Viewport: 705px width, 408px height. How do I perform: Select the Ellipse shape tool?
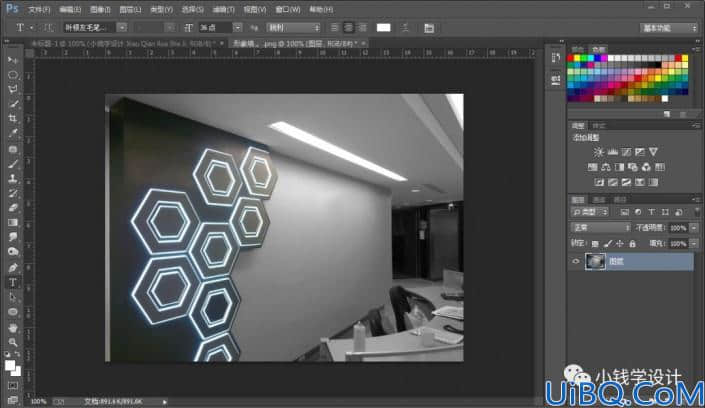pos(13,312)
